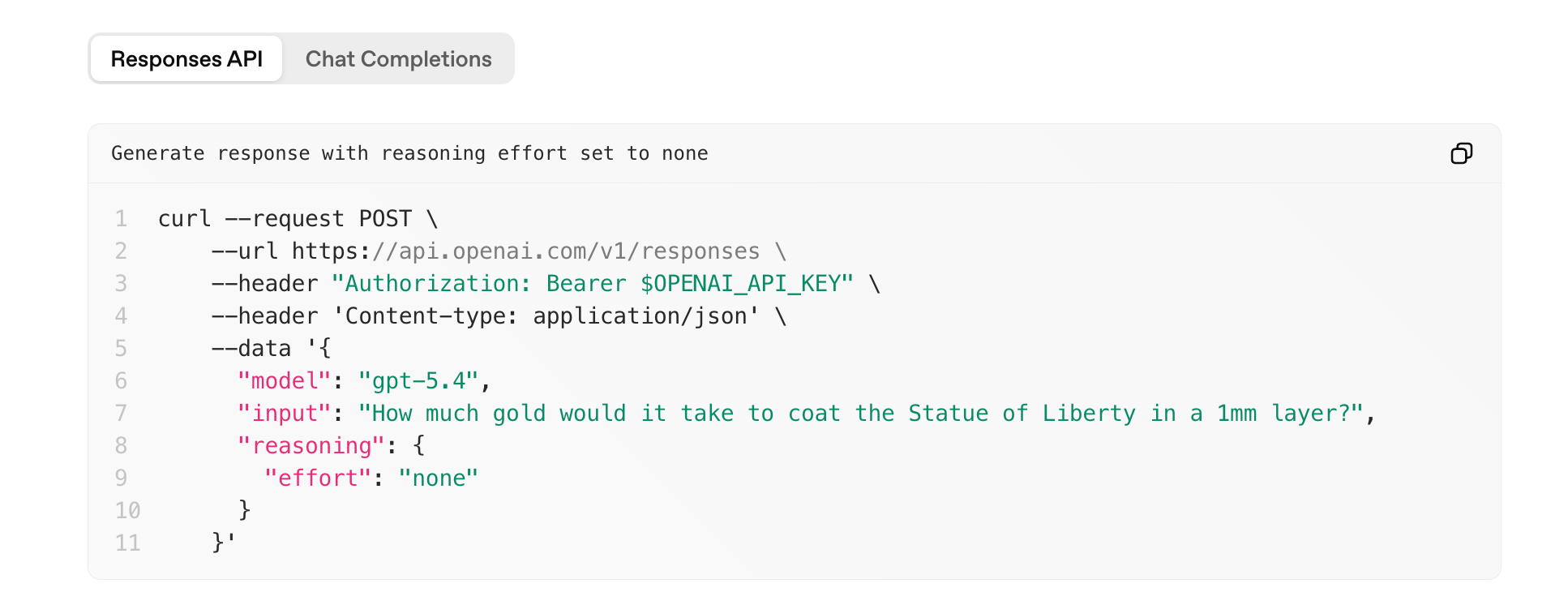Copy the code snippet to clipboard

(1461, 153)
